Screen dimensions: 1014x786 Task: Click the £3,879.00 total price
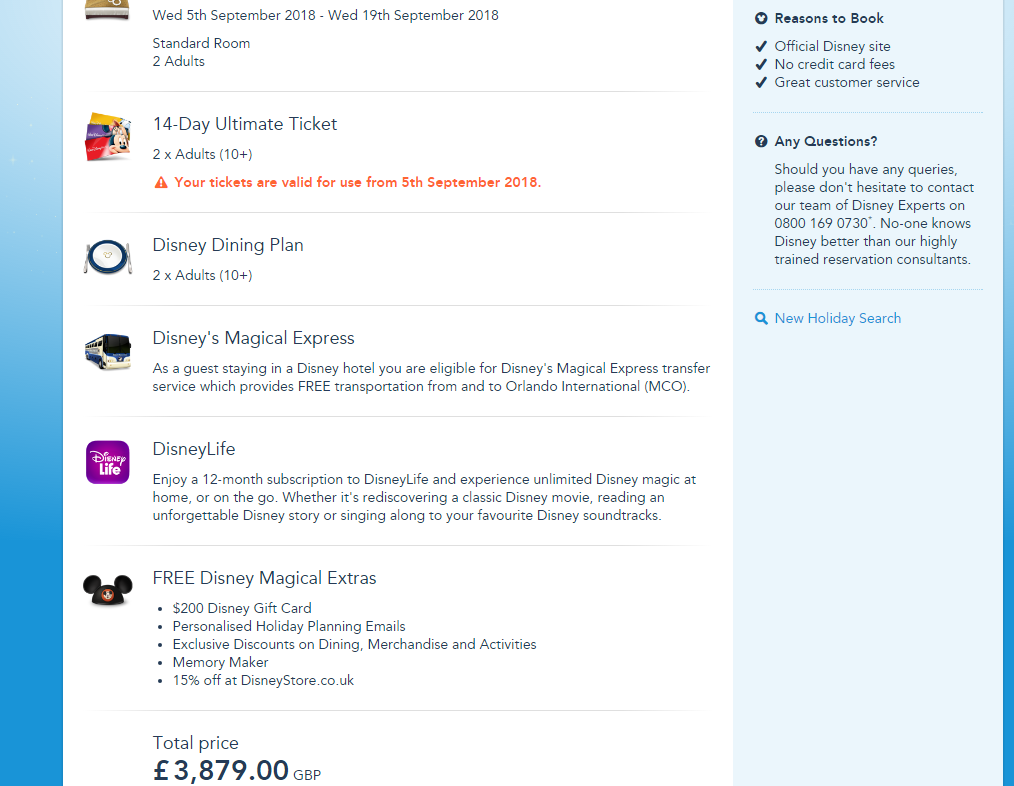[221, 770]
